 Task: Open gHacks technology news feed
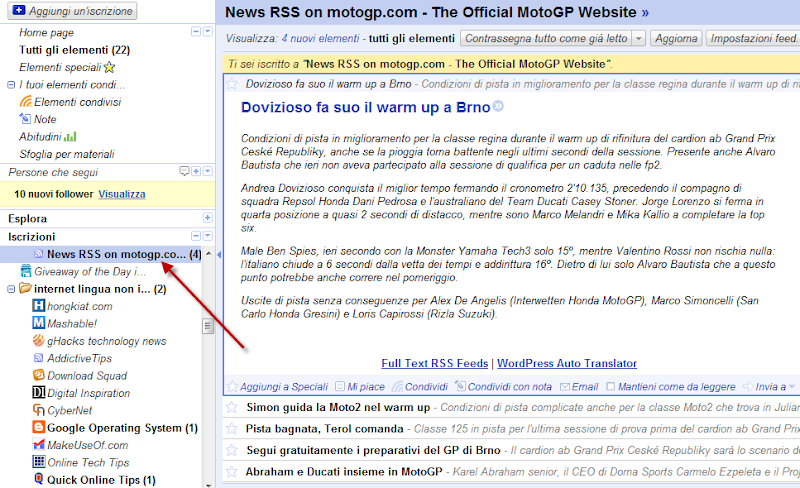(99, 341)
